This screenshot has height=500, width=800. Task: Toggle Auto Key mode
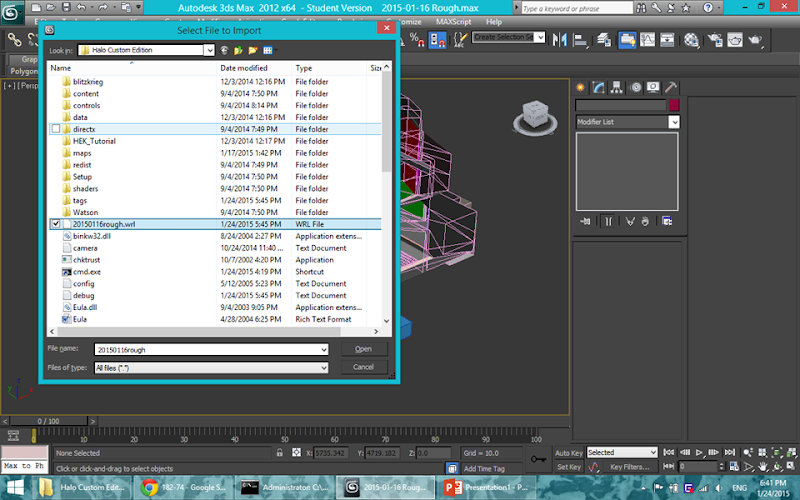569,453
